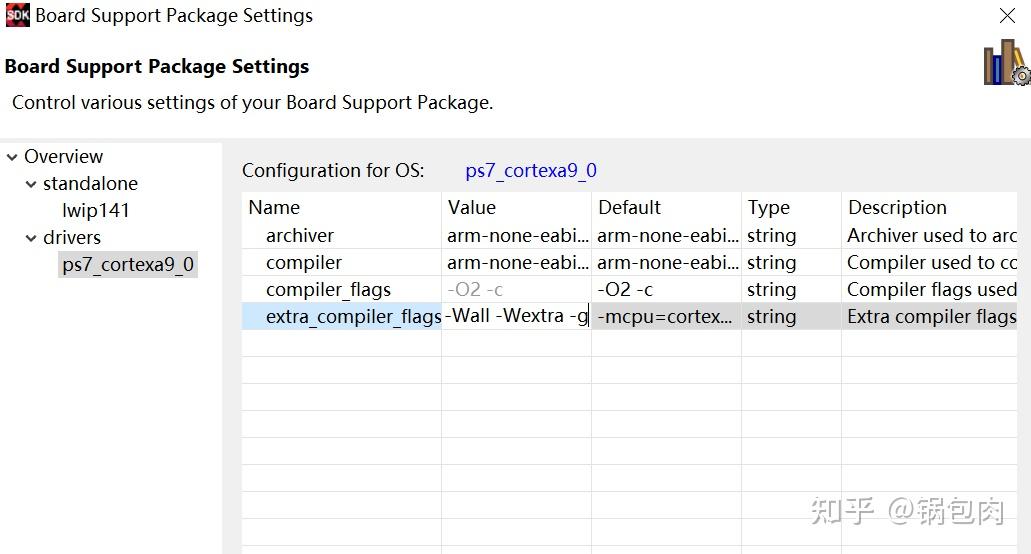Click the SDK icon in title bar
The height and width of the screenshot is (554, 1031).
[x=17, y=15]
